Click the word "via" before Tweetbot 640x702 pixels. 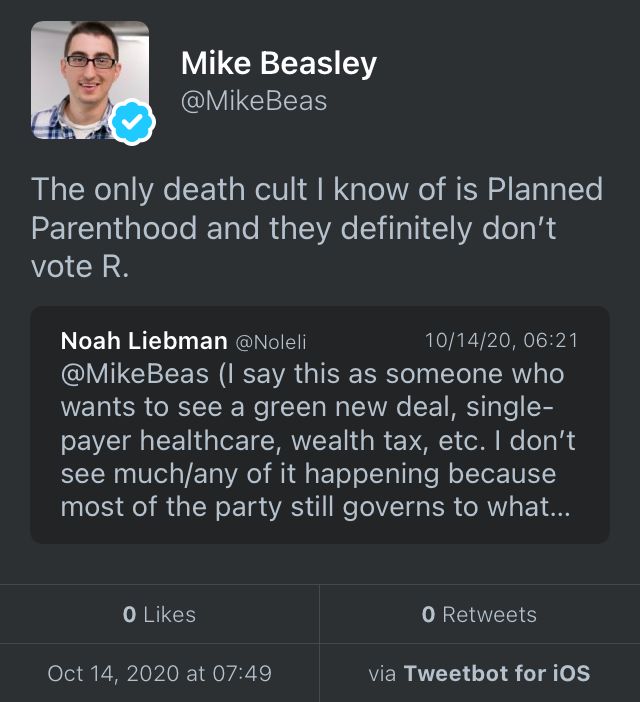click(x=382, y=673)
